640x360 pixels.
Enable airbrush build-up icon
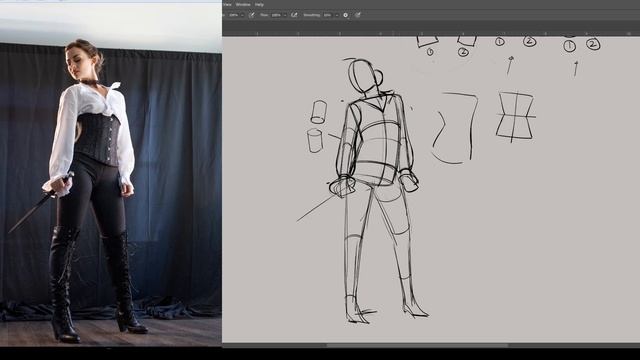(294, 15)
